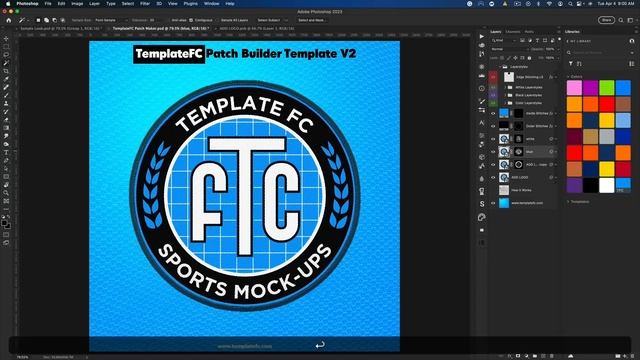Hide the www.templatefc.com layer
Image resolution: width=640 pixels, height=360 pixels.
pos(493,203)
